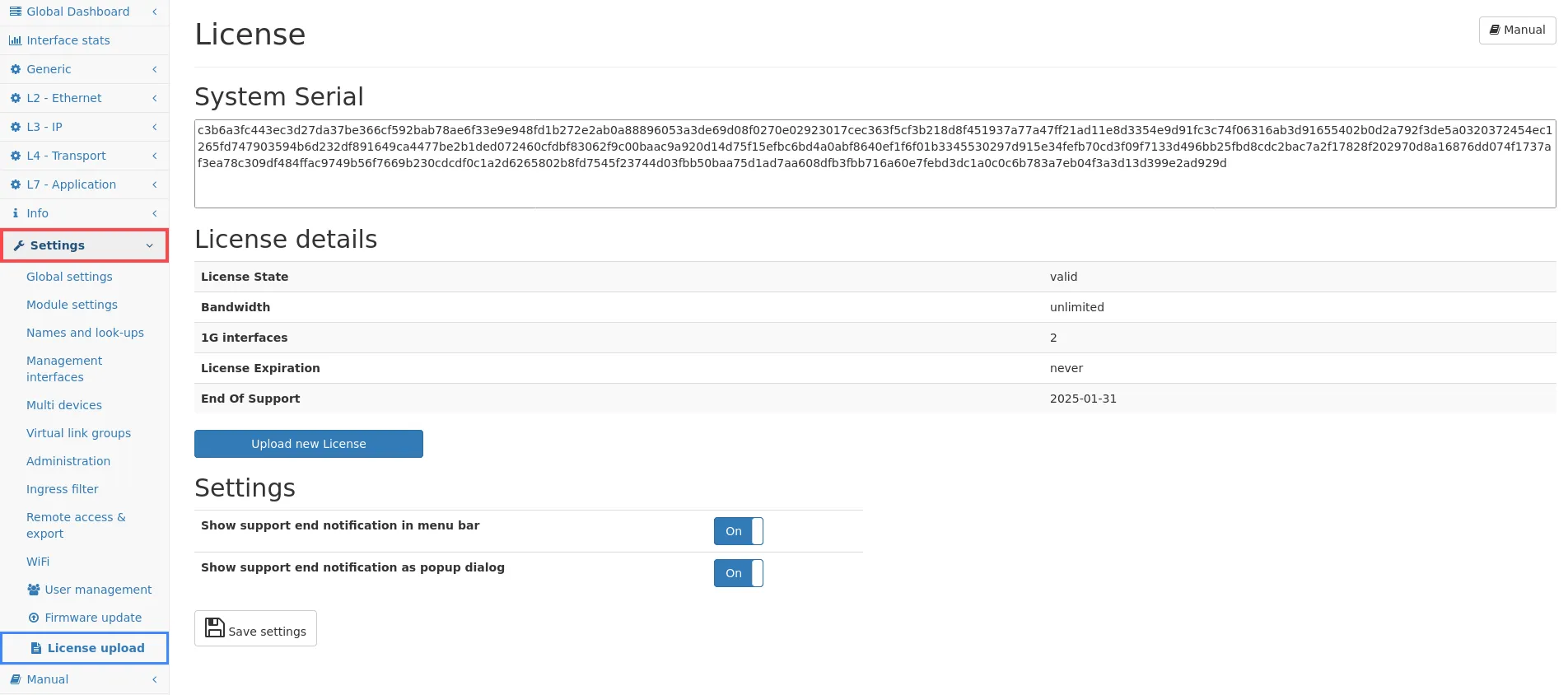Toggle support end notification as popup dialog
The width and height of the screenshot is (1568, 695).
pyautogui.click(x=738, y=573)
